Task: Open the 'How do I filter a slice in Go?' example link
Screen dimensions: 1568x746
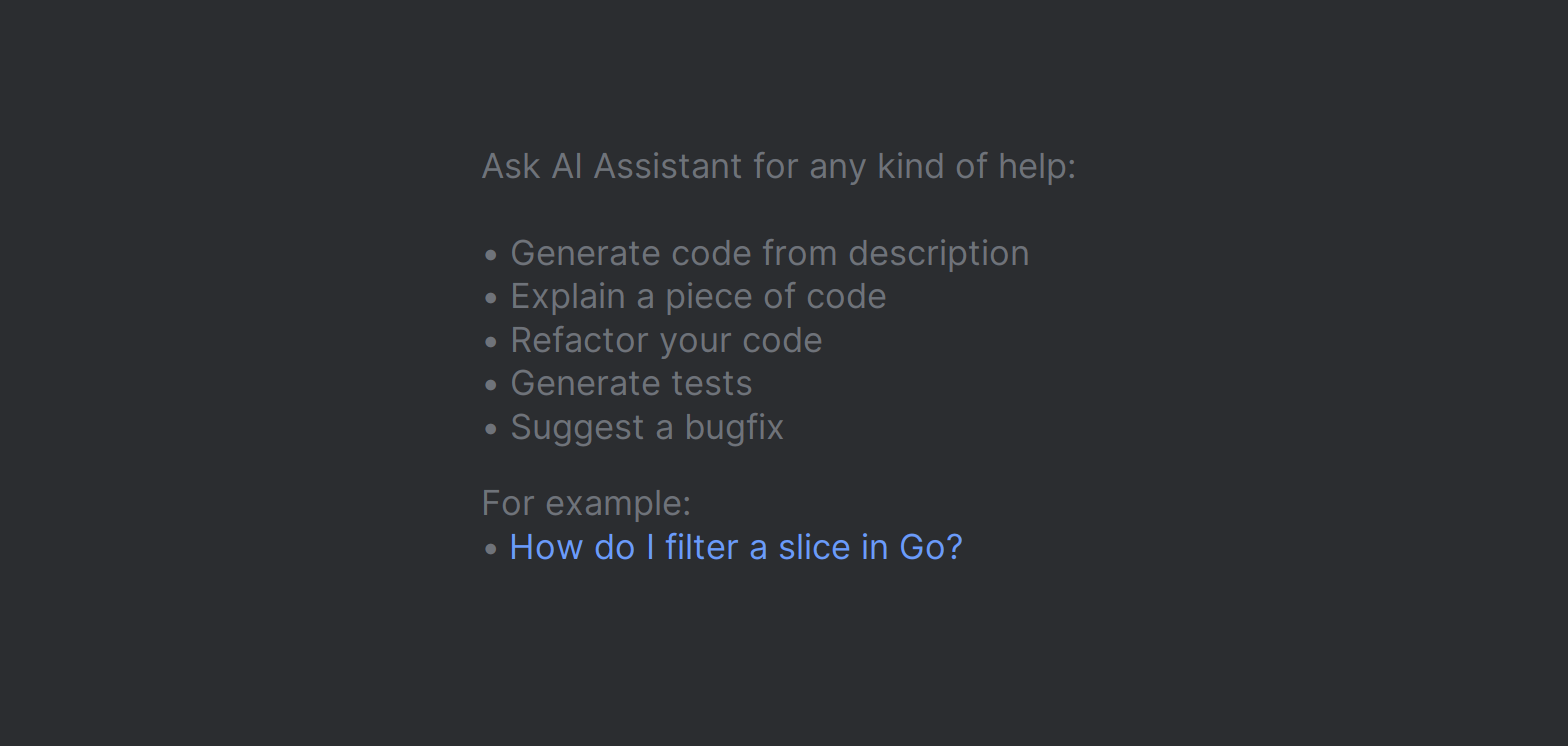Action: (x=736, y=548)
